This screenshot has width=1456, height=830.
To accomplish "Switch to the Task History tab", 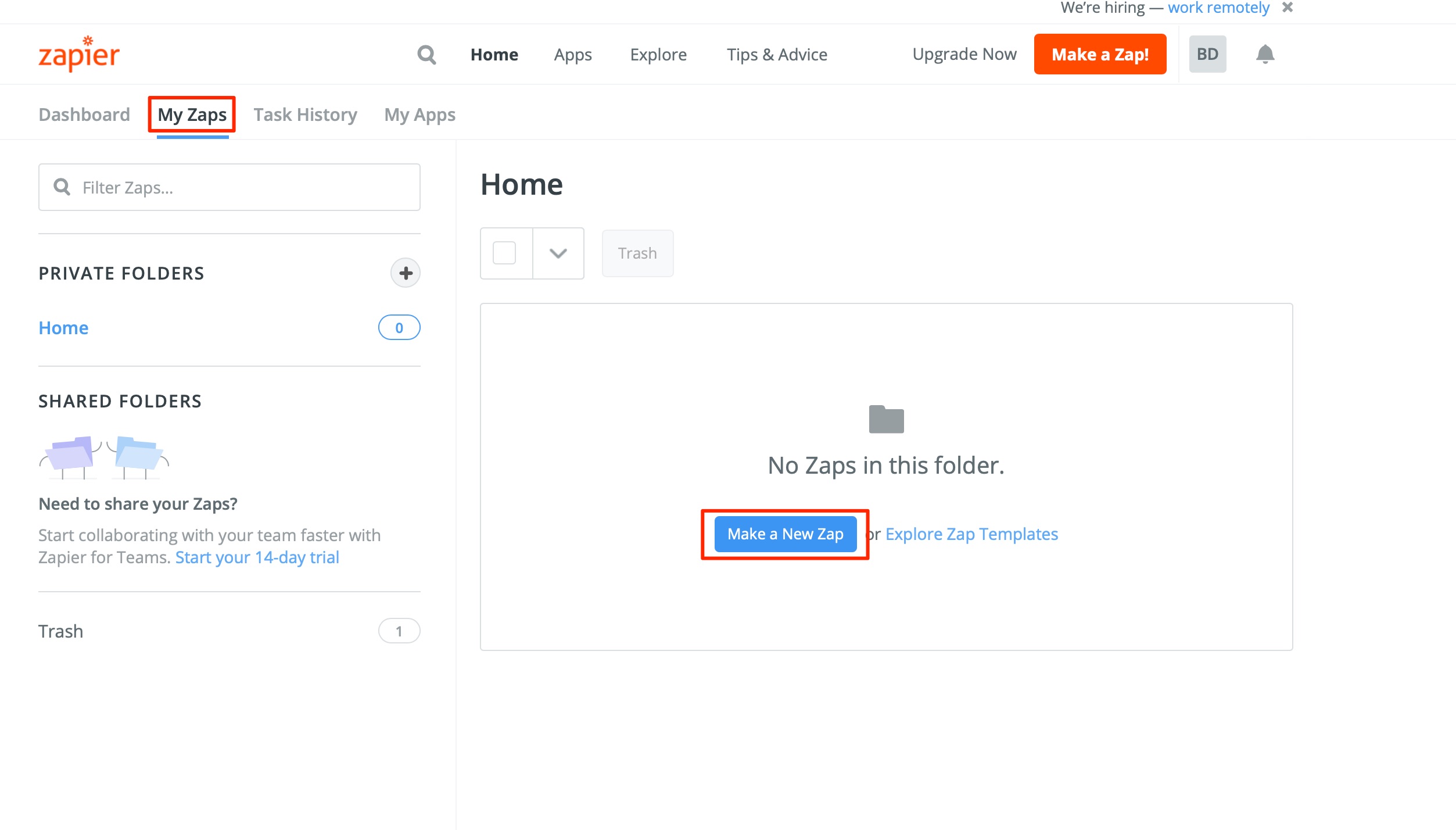I will pyautogui.click(x=305, y=115).
